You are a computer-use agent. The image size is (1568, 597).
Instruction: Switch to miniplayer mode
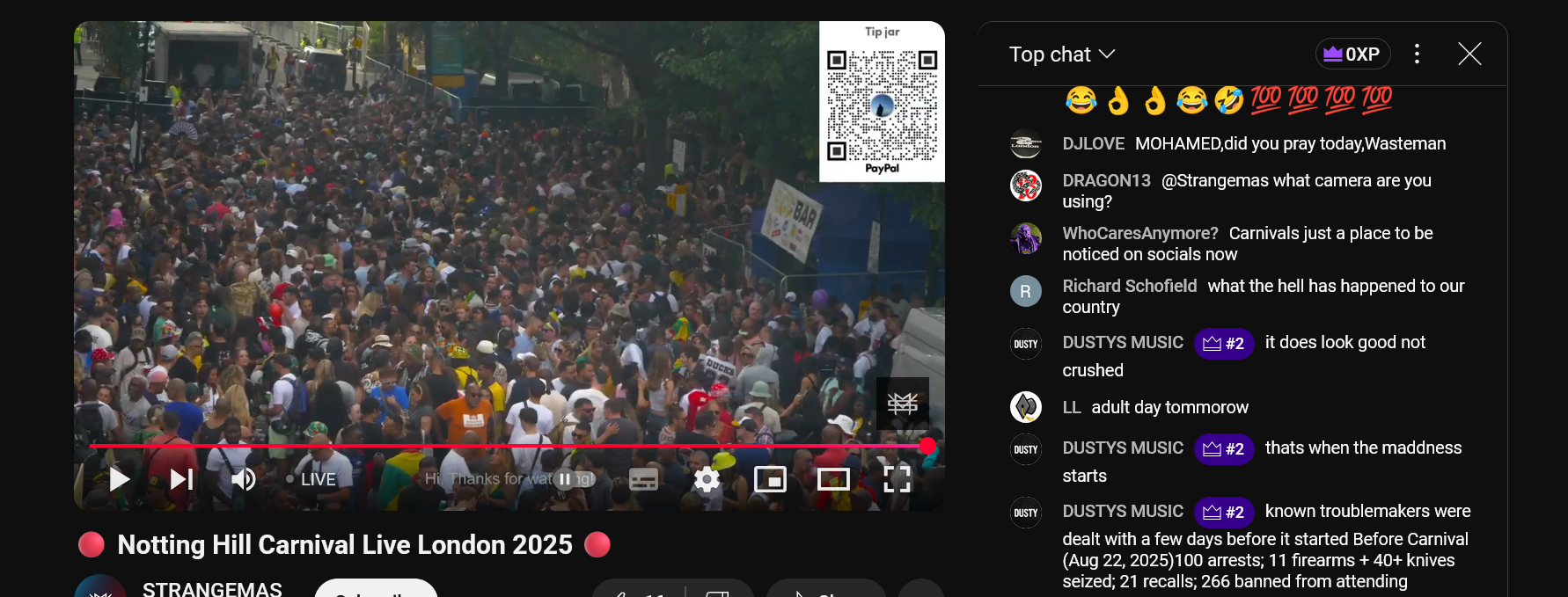click(770, 479)
